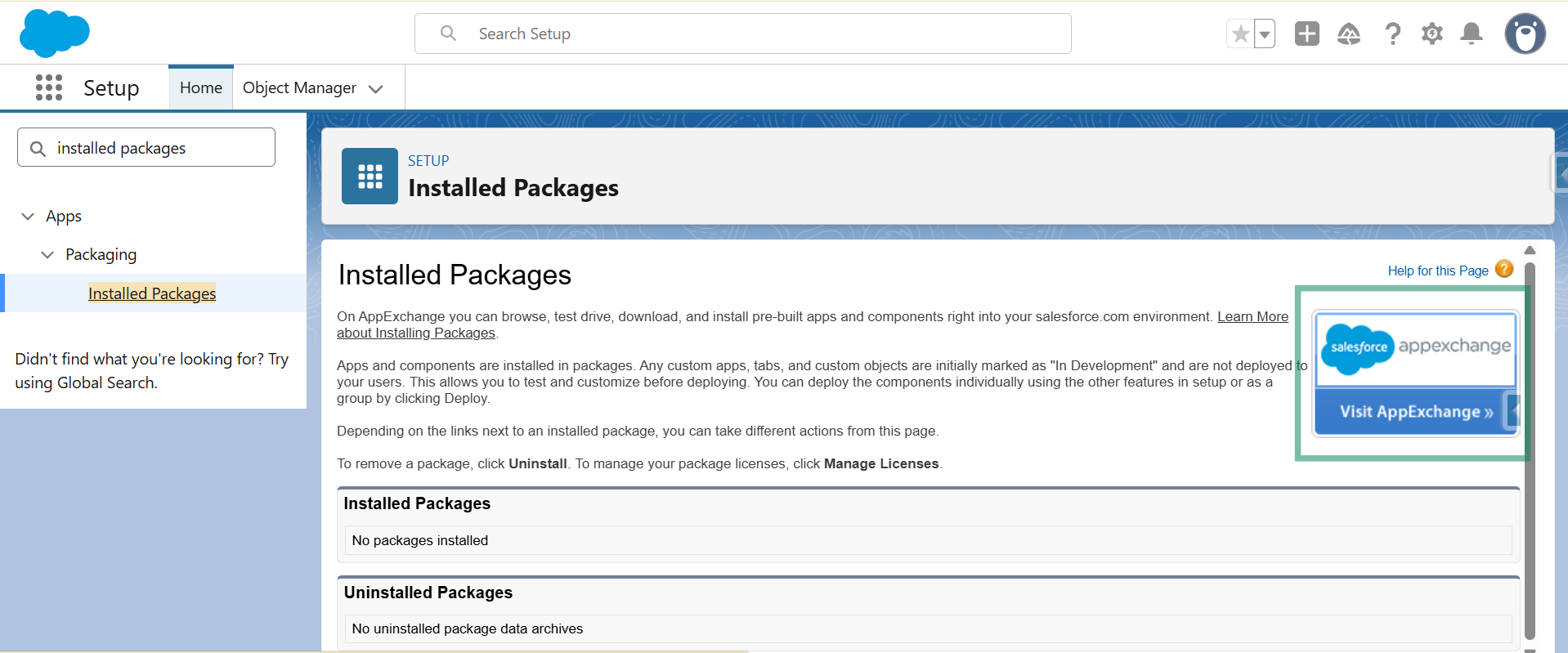Open the Notifications bell
The height and width of the screenshot is (653, 1568).
pyautogui.click(x=1472, y=34)
